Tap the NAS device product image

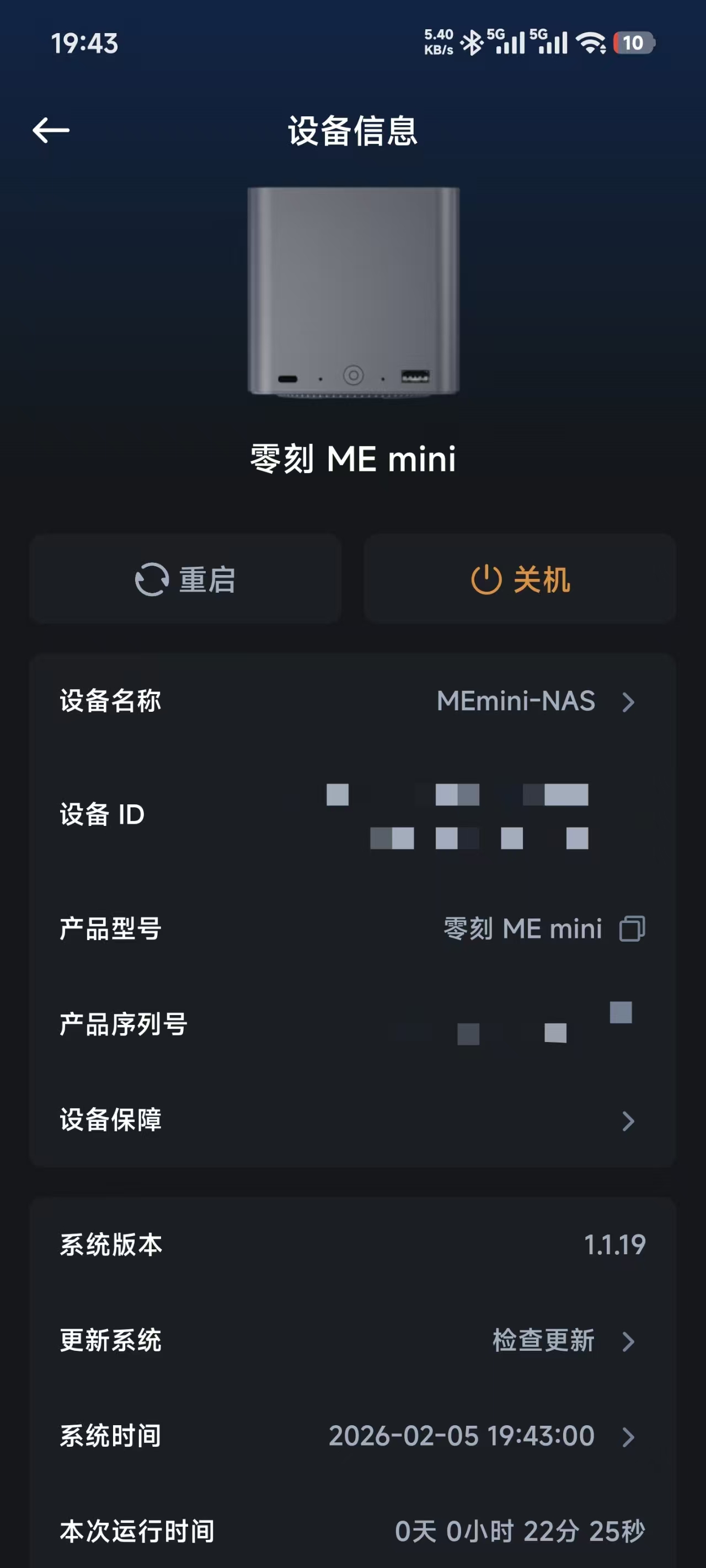tap(352, 292)
